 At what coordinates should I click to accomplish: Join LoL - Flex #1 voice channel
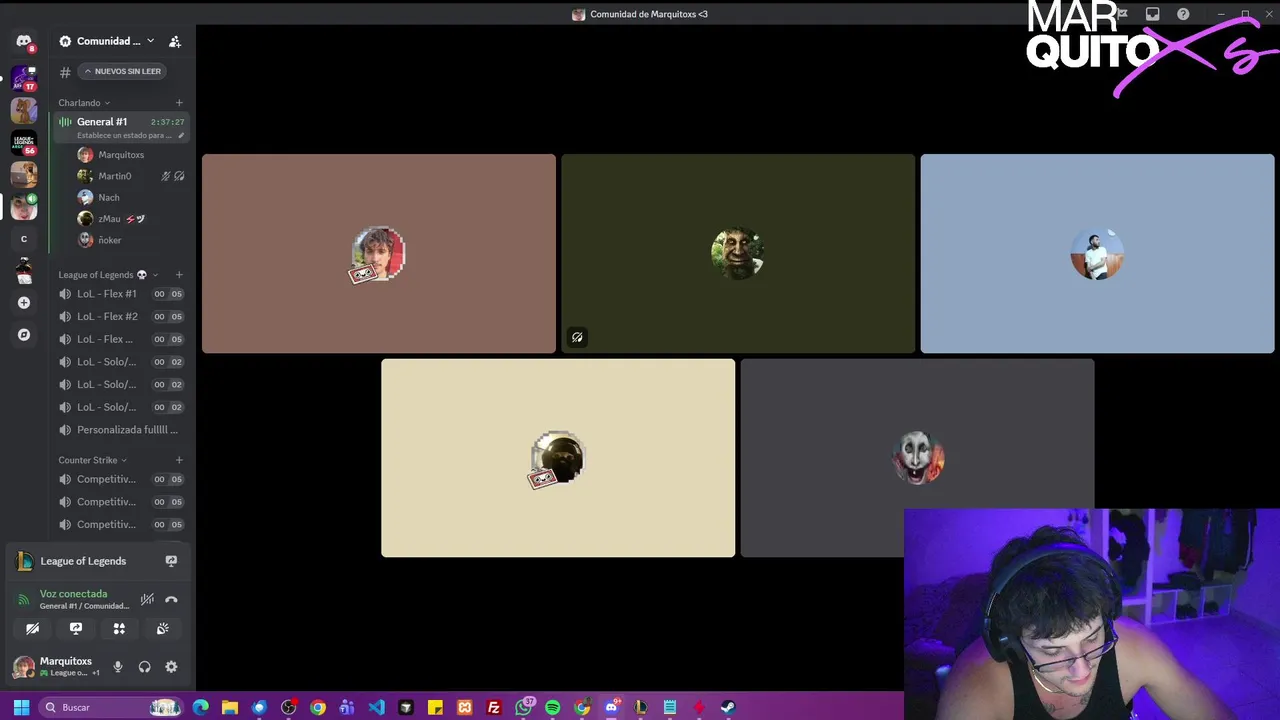(x=120, y=294)
